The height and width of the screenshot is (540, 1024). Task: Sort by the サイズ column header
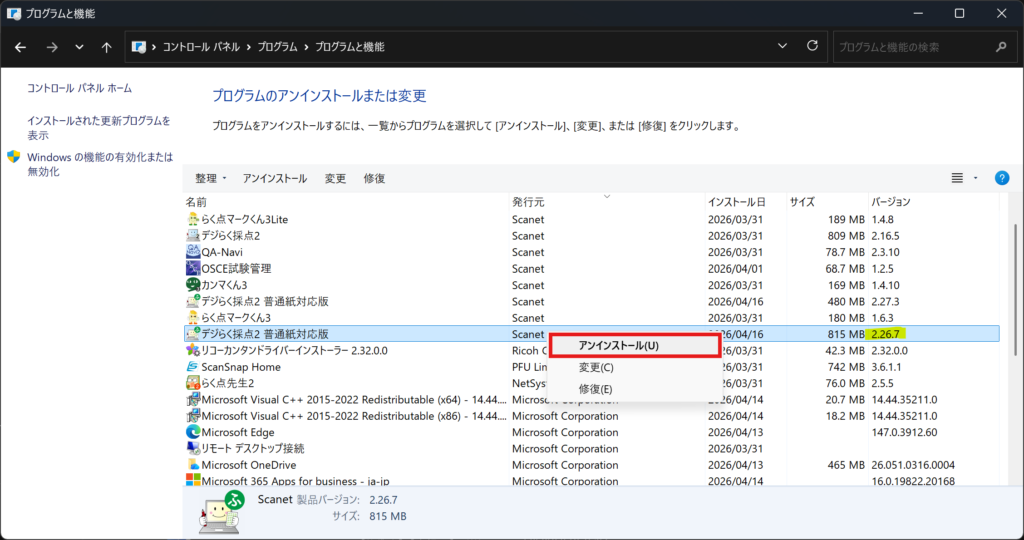pyautogui.click(x=827, y=202)
